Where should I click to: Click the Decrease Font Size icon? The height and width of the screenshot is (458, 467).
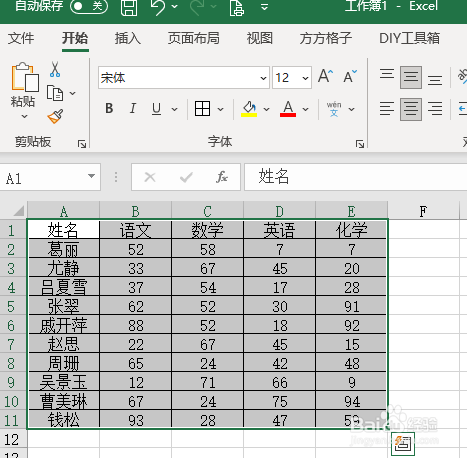350,76
